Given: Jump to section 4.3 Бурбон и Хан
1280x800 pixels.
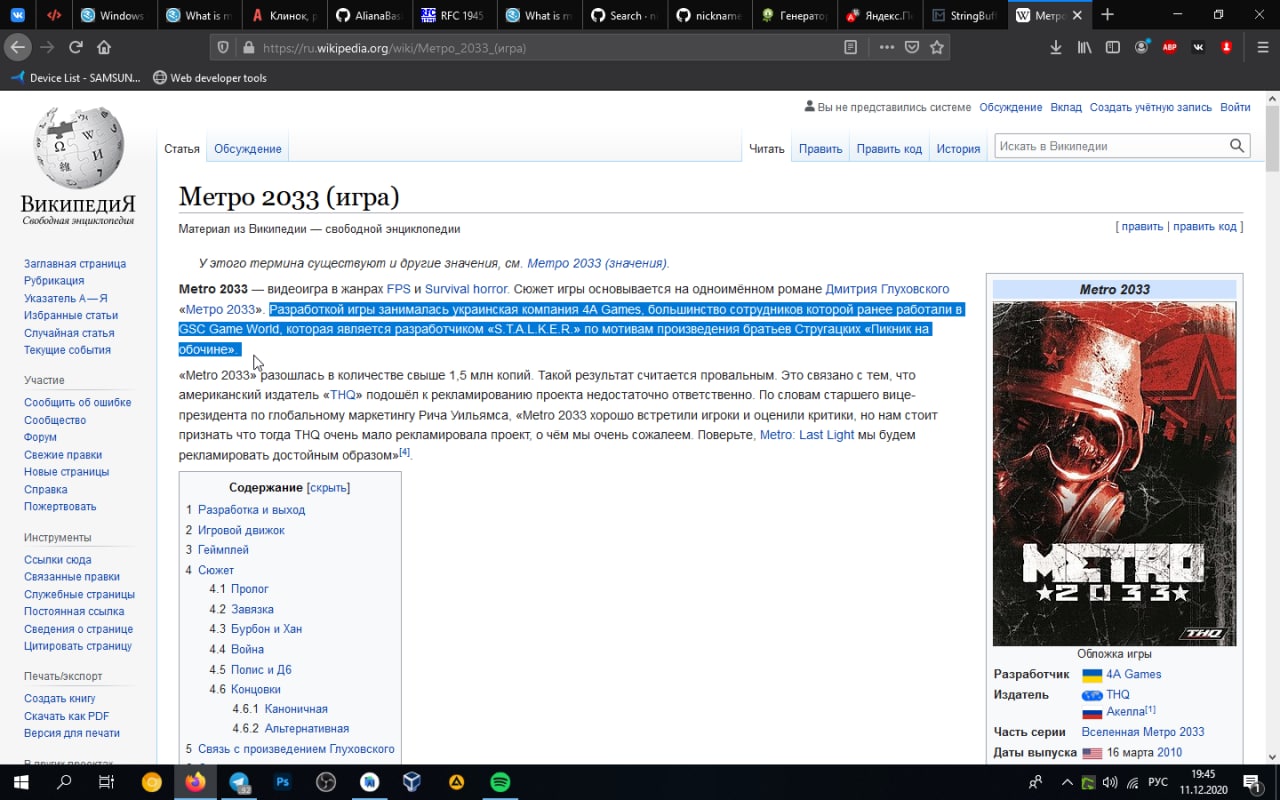Looking at the screenshot, I should point(266,629).
